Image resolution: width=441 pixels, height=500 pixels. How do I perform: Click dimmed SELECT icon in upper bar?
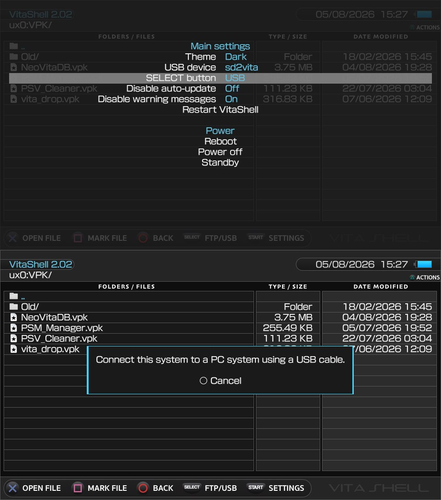point(192,237)
